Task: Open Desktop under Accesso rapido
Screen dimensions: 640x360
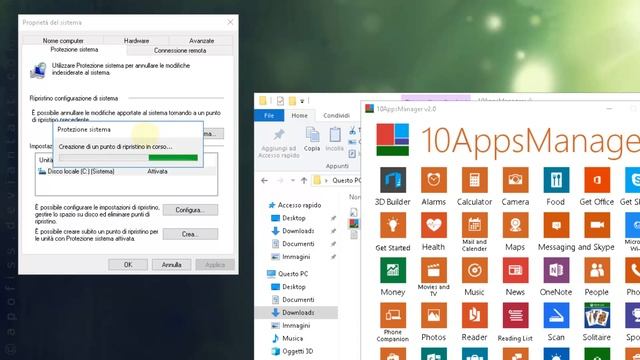Action: [x=289, y=218]
